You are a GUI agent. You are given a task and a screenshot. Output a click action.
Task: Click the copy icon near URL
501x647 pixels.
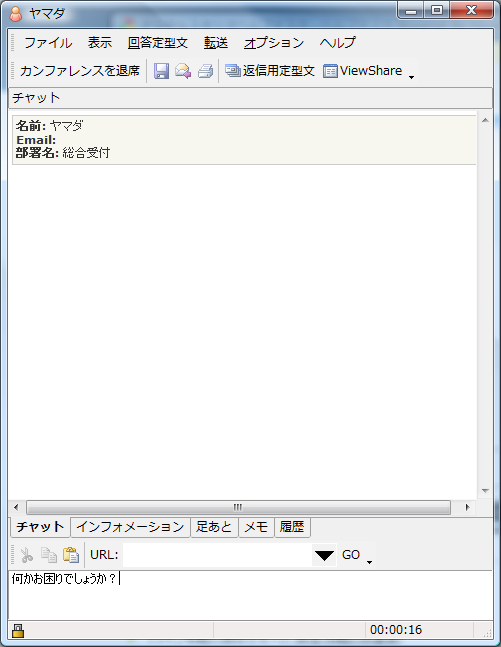49,555
